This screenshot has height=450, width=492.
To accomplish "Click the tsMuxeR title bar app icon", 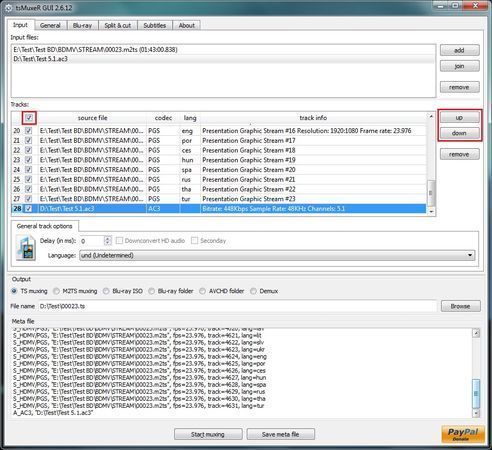I will (x=9, y=8).
